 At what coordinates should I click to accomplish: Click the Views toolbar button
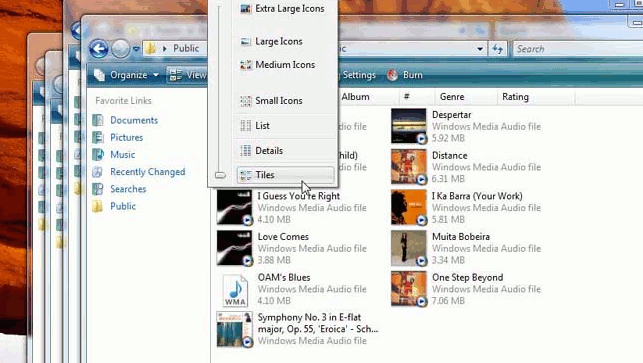point(188,75)
